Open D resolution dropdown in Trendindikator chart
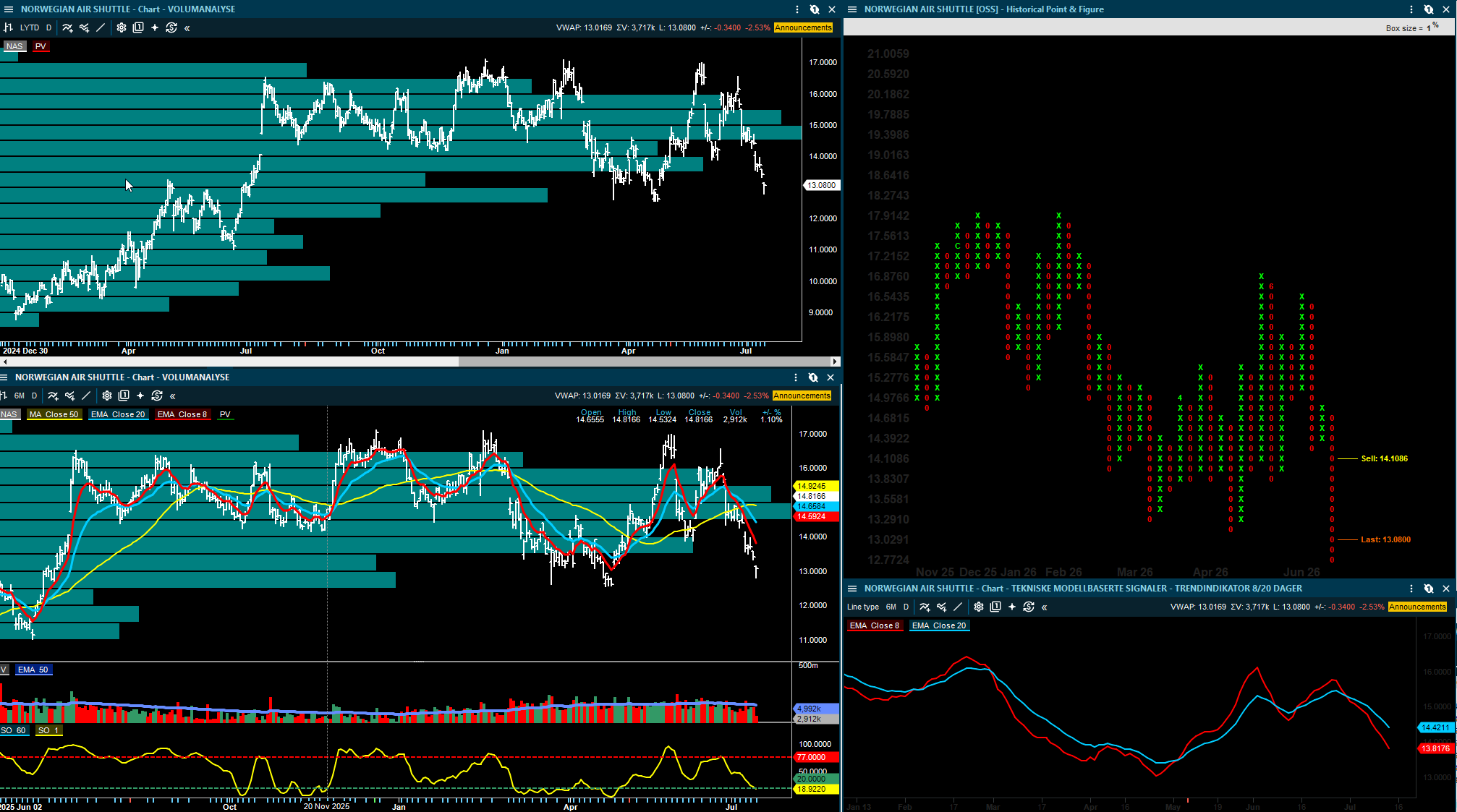The image size is (1457, 812). pos(906,607)
